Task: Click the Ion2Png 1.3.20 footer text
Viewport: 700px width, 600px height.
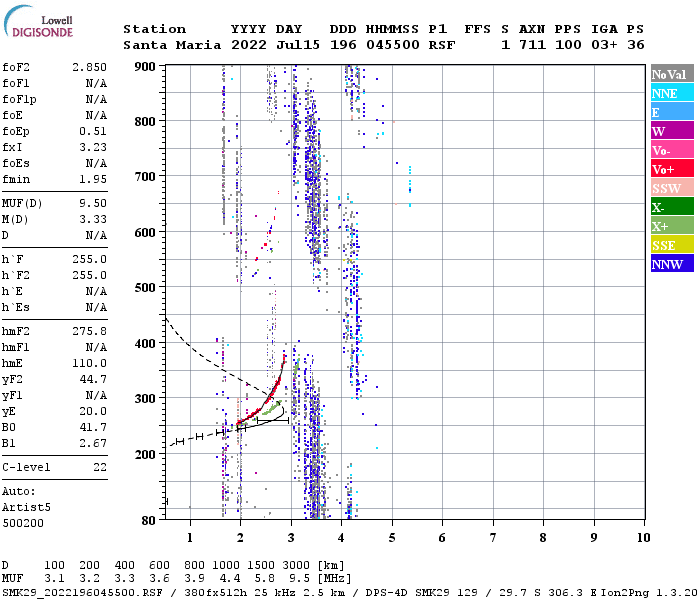Action: [648, 593]
